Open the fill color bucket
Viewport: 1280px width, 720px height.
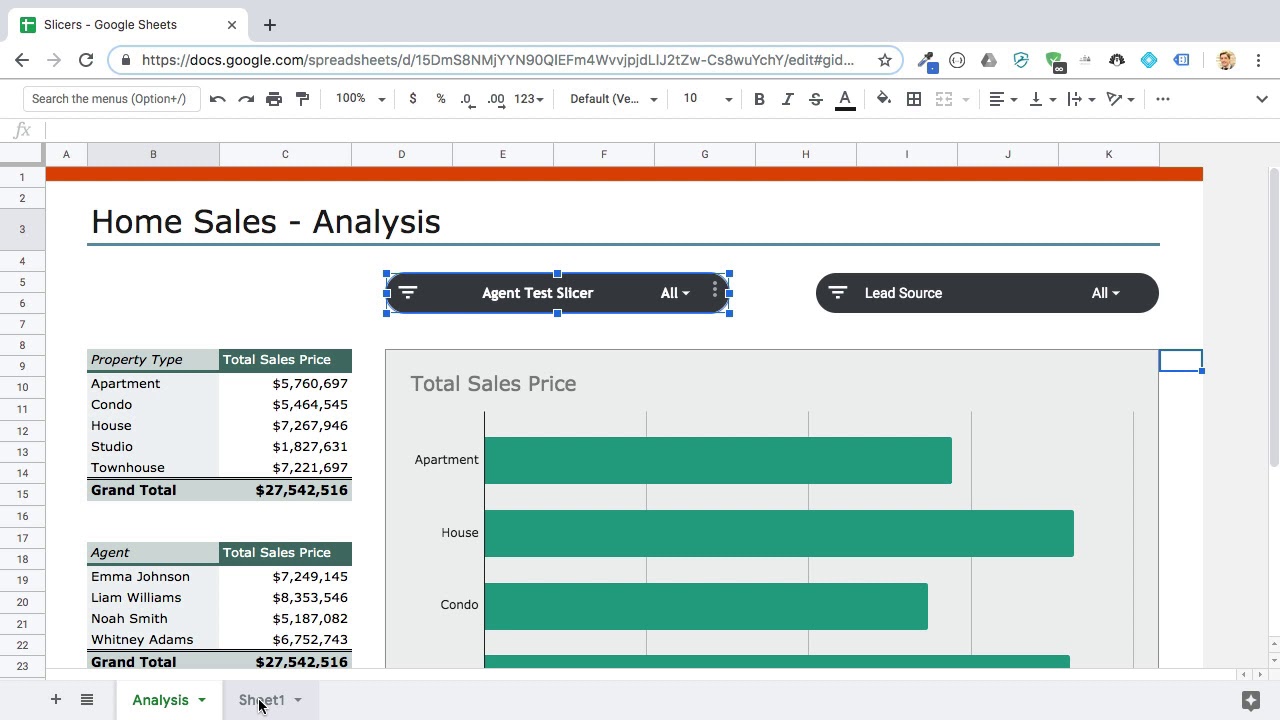tap(884, 99)
